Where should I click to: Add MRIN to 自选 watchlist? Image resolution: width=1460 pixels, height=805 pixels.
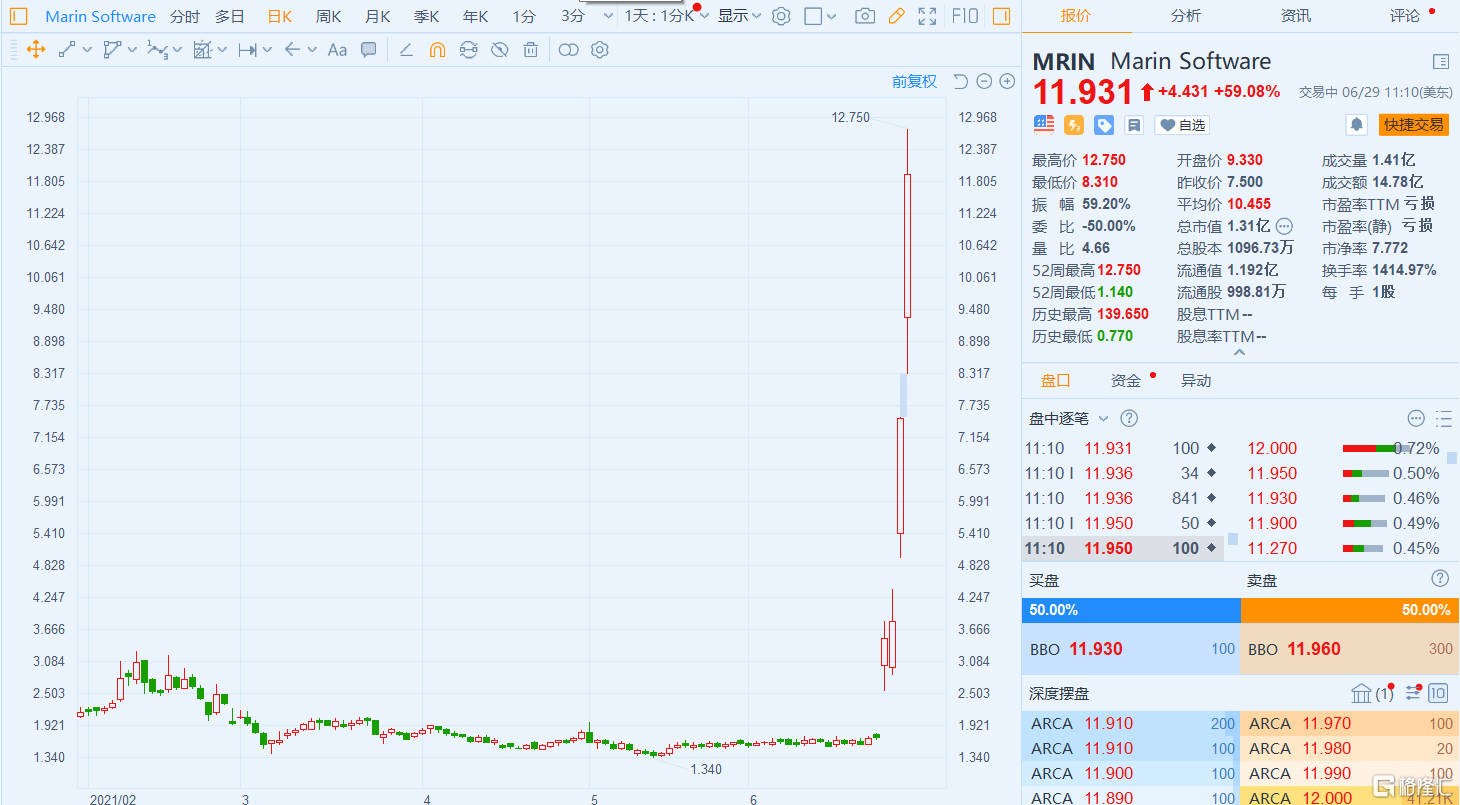1182,125
